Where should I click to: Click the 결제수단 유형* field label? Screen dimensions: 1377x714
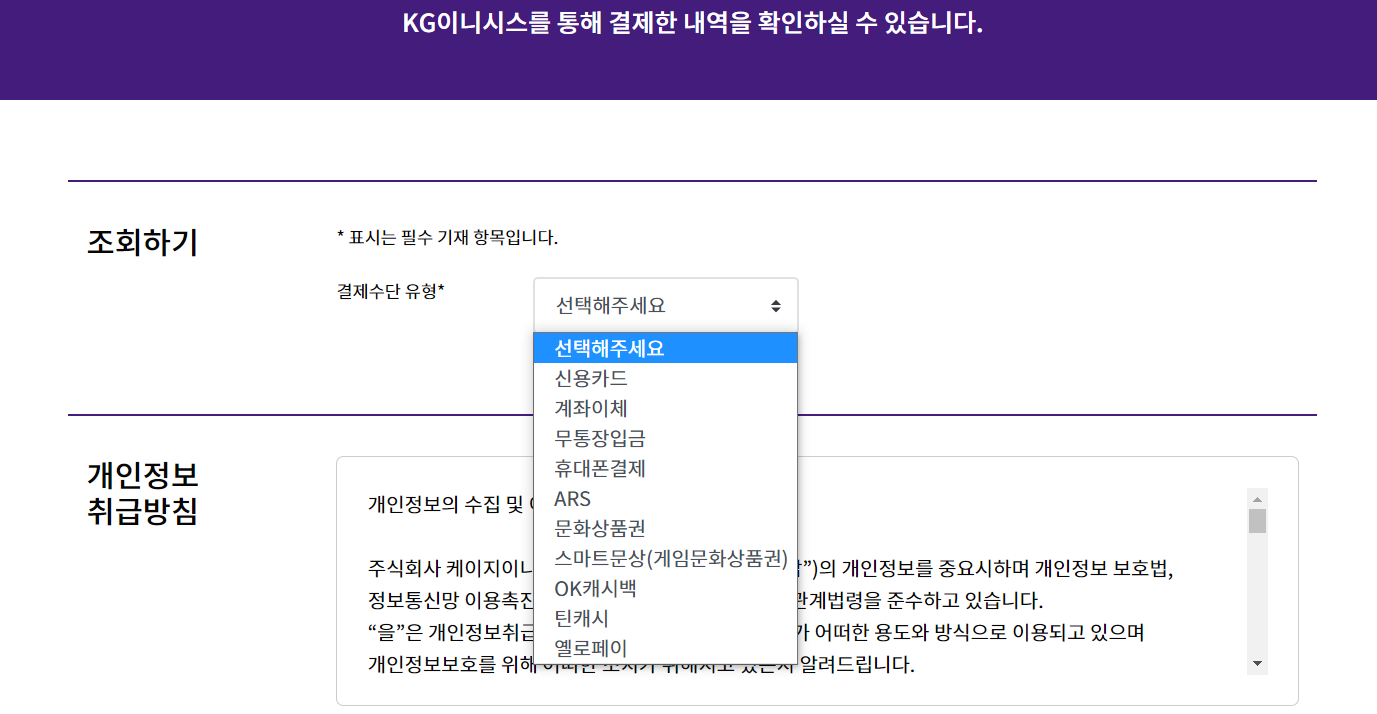coord(391,291)
